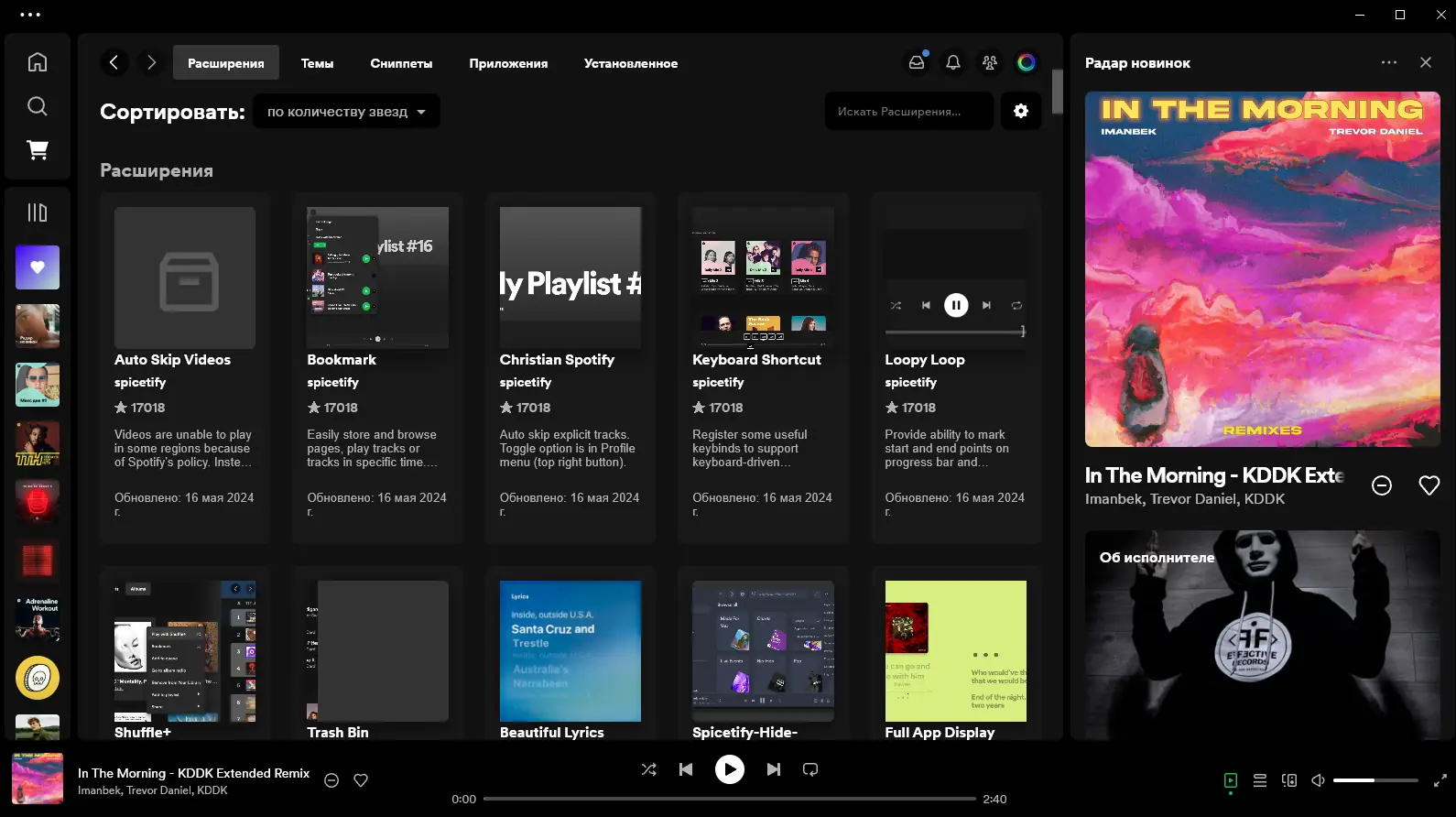The image size is (1456, 817).
Task: Open Auto Skip Videos extension card
Action: 185,368
